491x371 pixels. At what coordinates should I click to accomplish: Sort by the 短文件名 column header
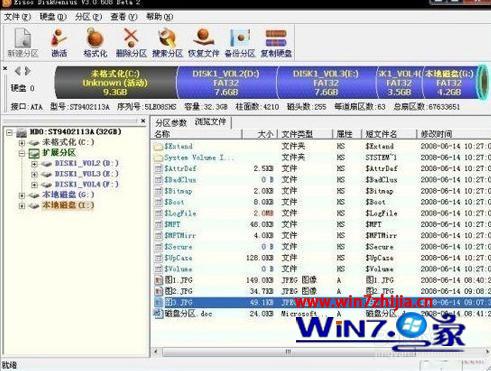click(389, 134)
